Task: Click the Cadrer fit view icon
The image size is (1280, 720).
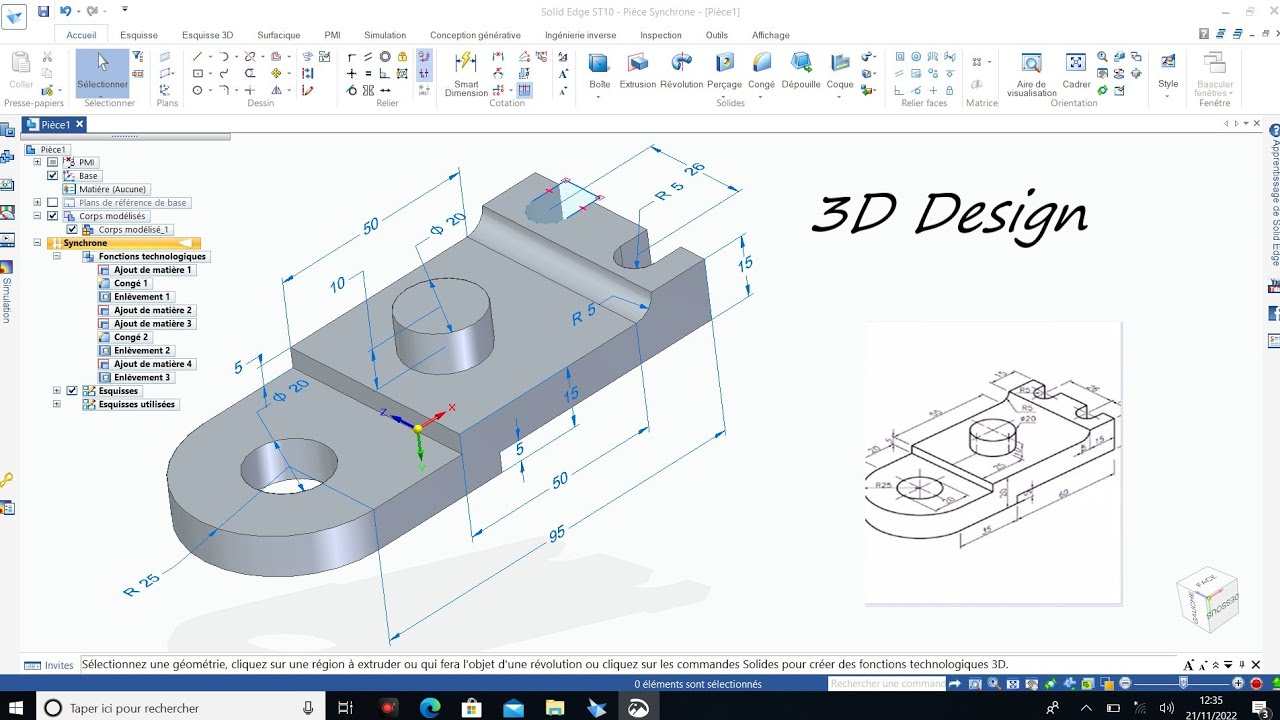Action: 1076,70
